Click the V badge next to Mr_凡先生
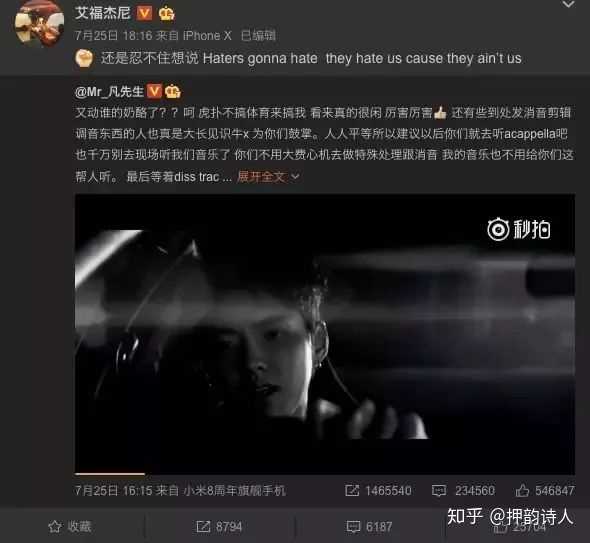Viewport: 590px width, 543px height. [154, 91]
